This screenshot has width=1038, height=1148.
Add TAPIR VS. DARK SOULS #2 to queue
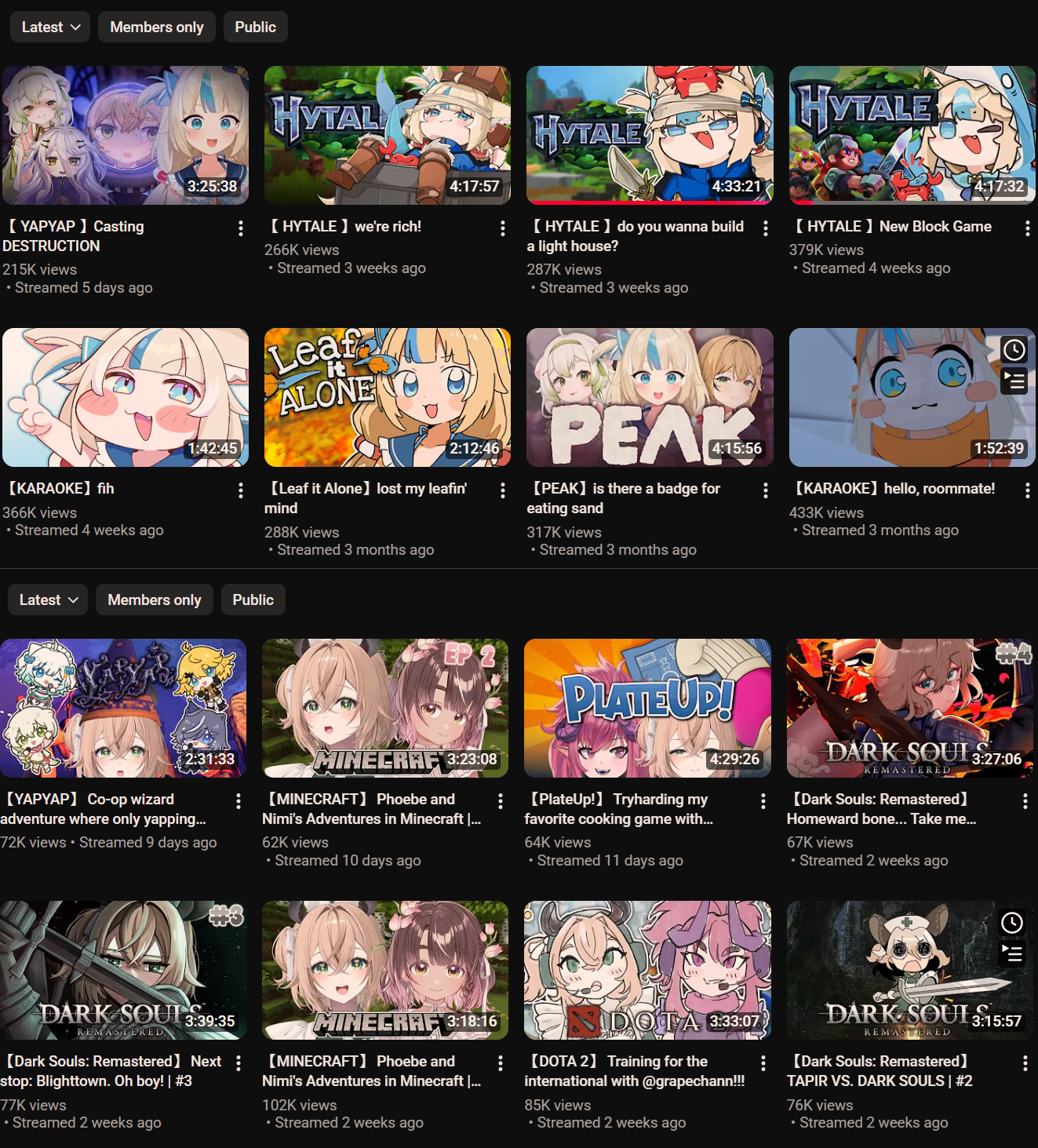1011,954
